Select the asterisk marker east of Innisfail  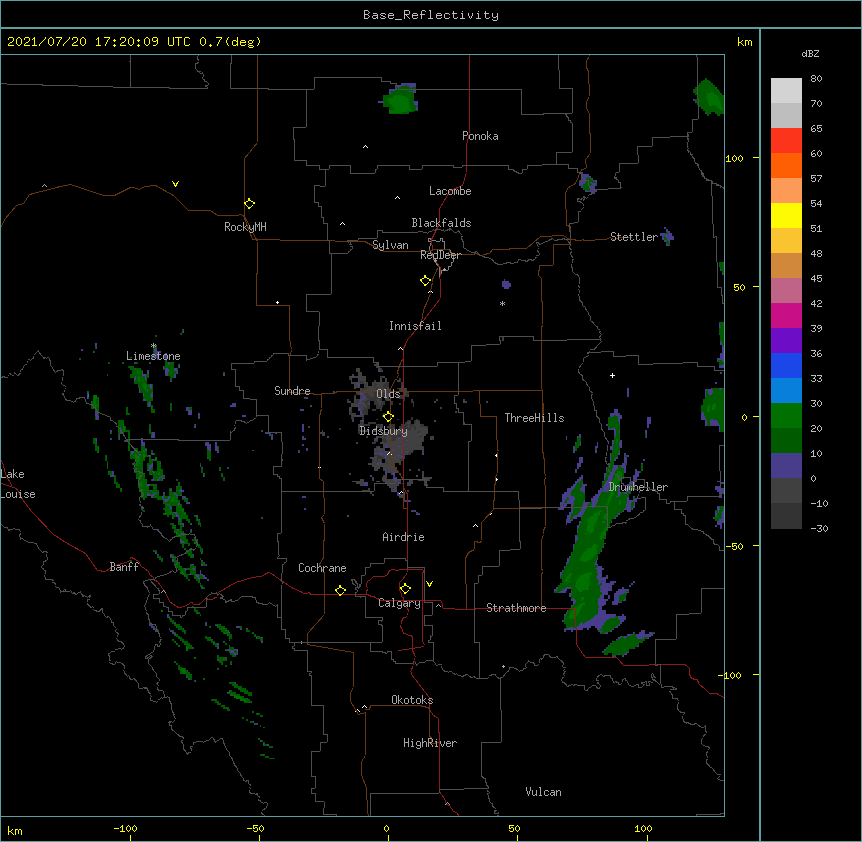coord(502,303)
